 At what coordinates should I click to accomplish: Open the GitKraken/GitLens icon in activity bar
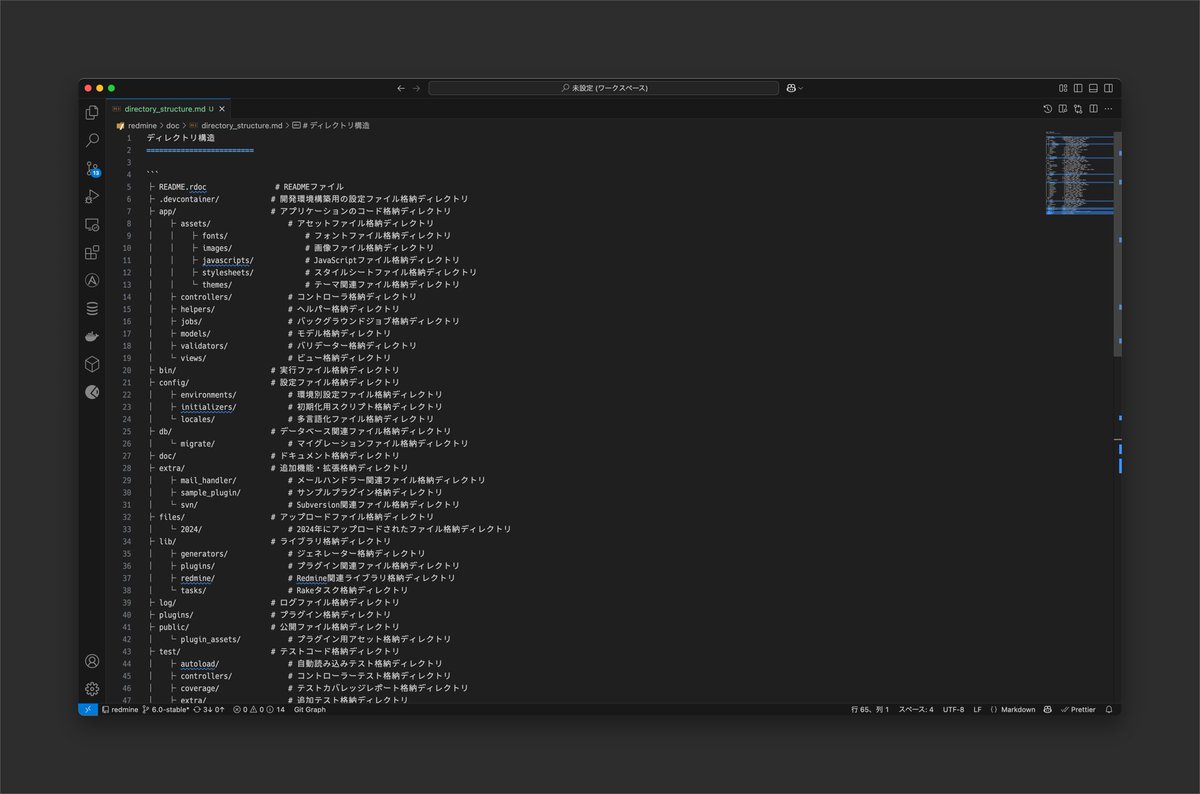pyautogui.click(x=92, y=392)
